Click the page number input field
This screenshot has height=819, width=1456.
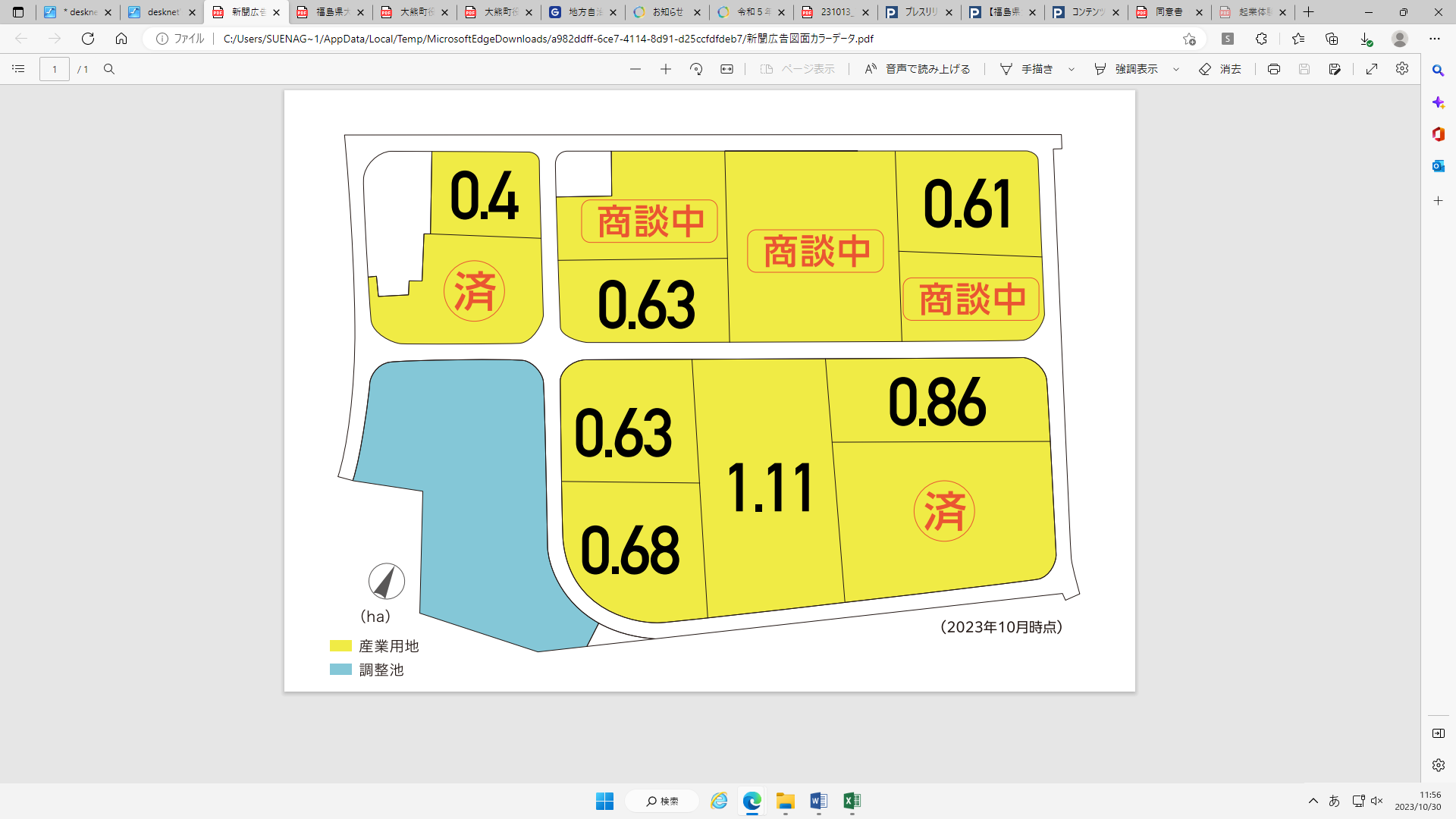click(55, 69)
